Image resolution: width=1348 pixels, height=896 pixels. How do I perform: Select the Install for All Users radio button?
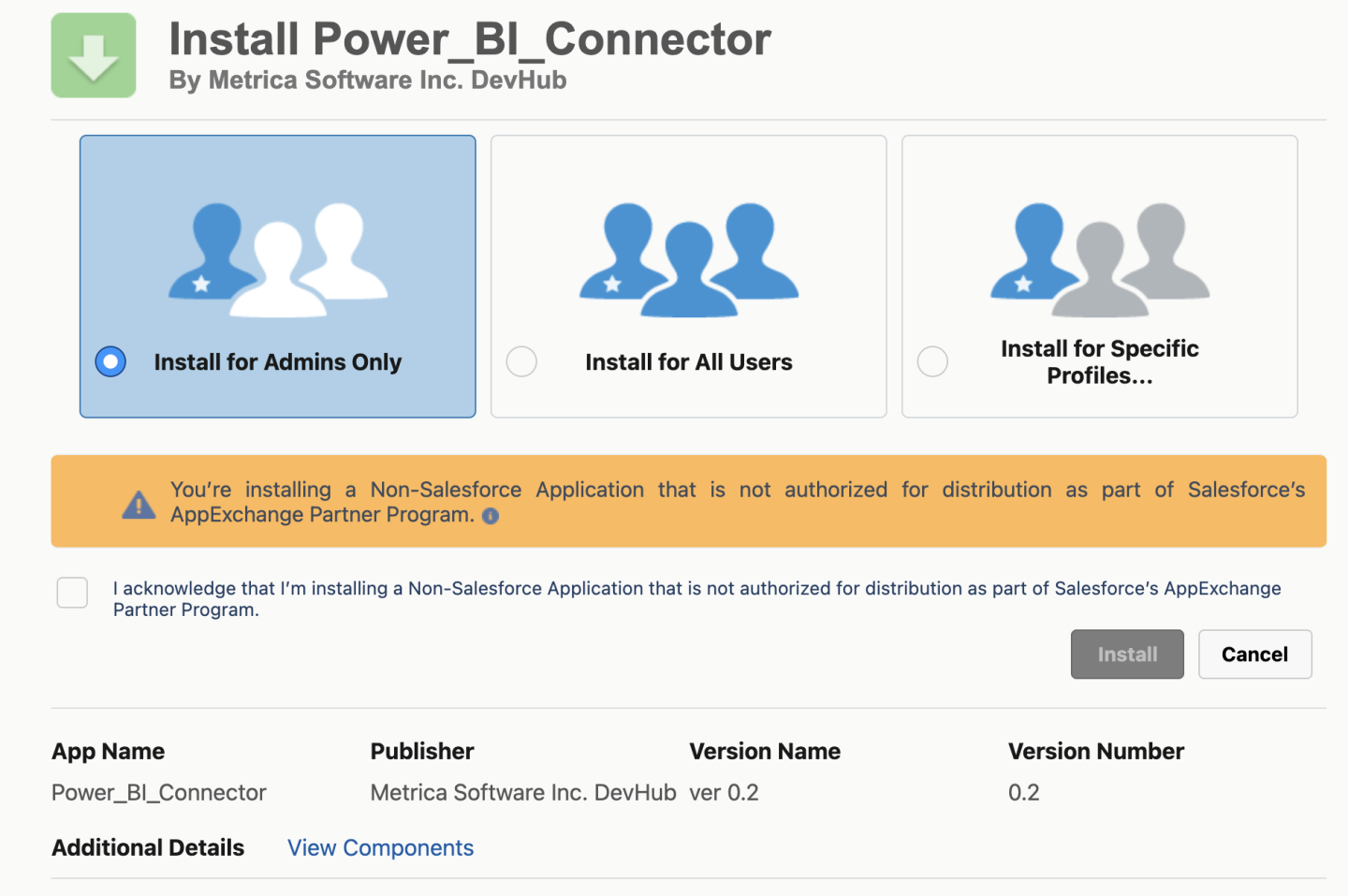click(521, 361)
